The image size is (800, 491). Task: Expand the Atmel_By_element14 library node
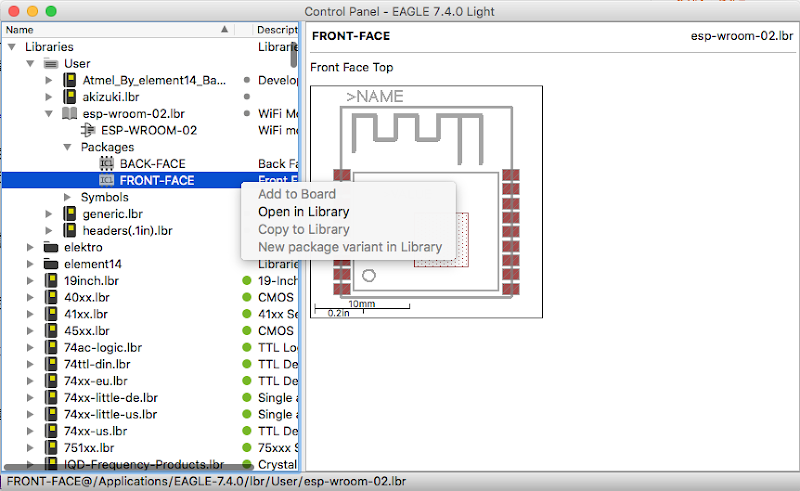[49, 80]
